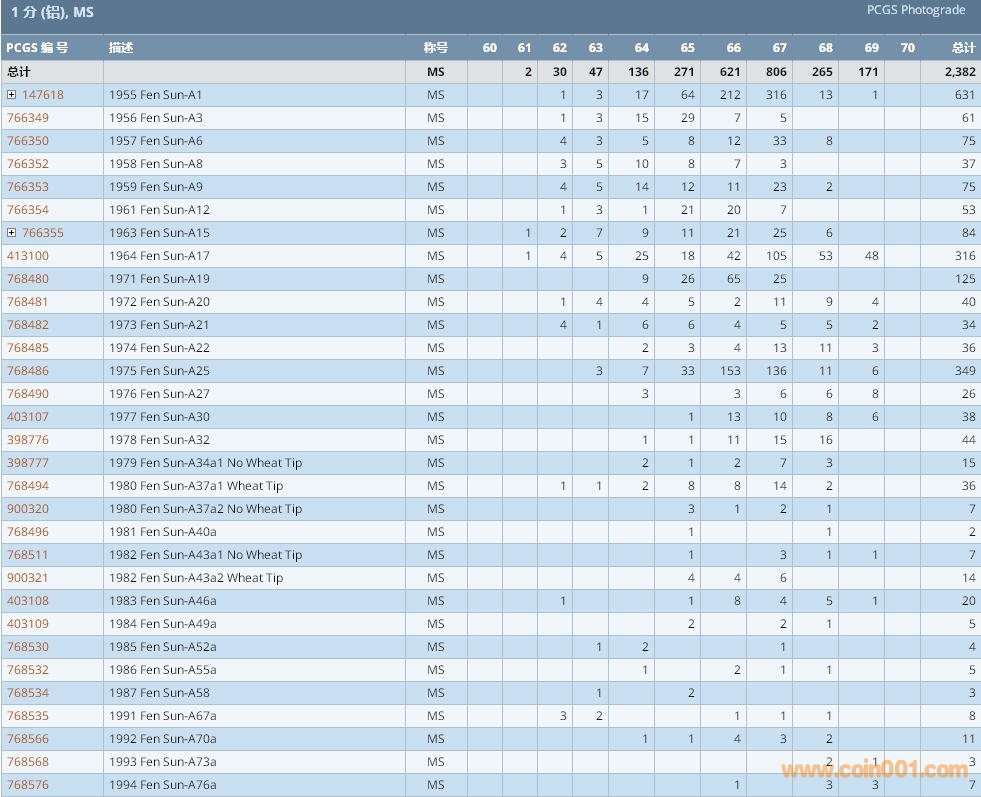Click PCGS number 403108 link

pyautogui.click(x=28, y=601)
